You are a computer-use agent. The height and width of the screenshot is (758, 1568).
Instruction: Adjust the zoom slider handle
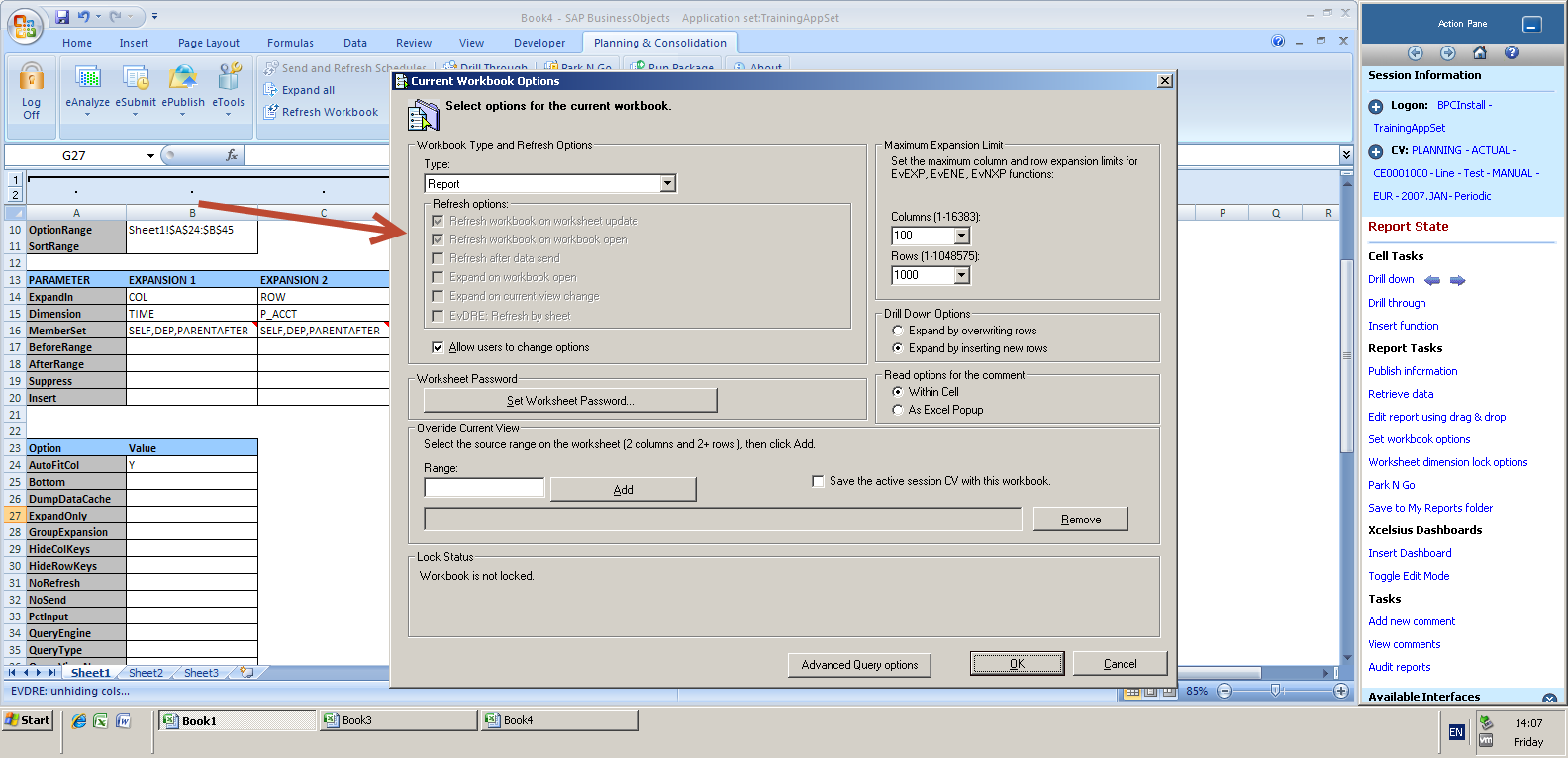1276,690
